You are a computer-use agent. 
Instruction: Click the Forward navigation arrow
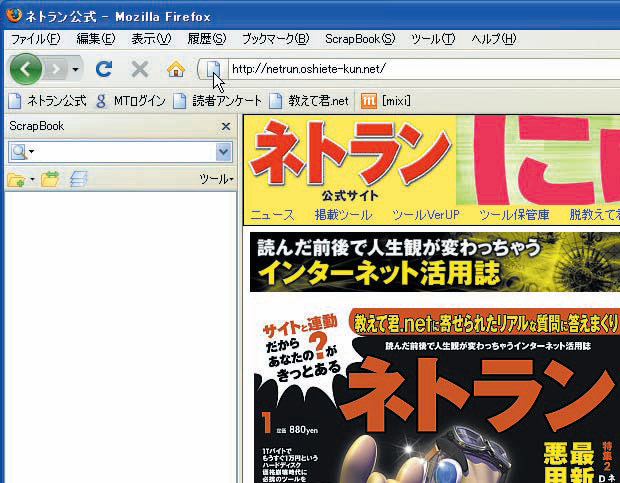pyautogui.click(x=56, y=70)
